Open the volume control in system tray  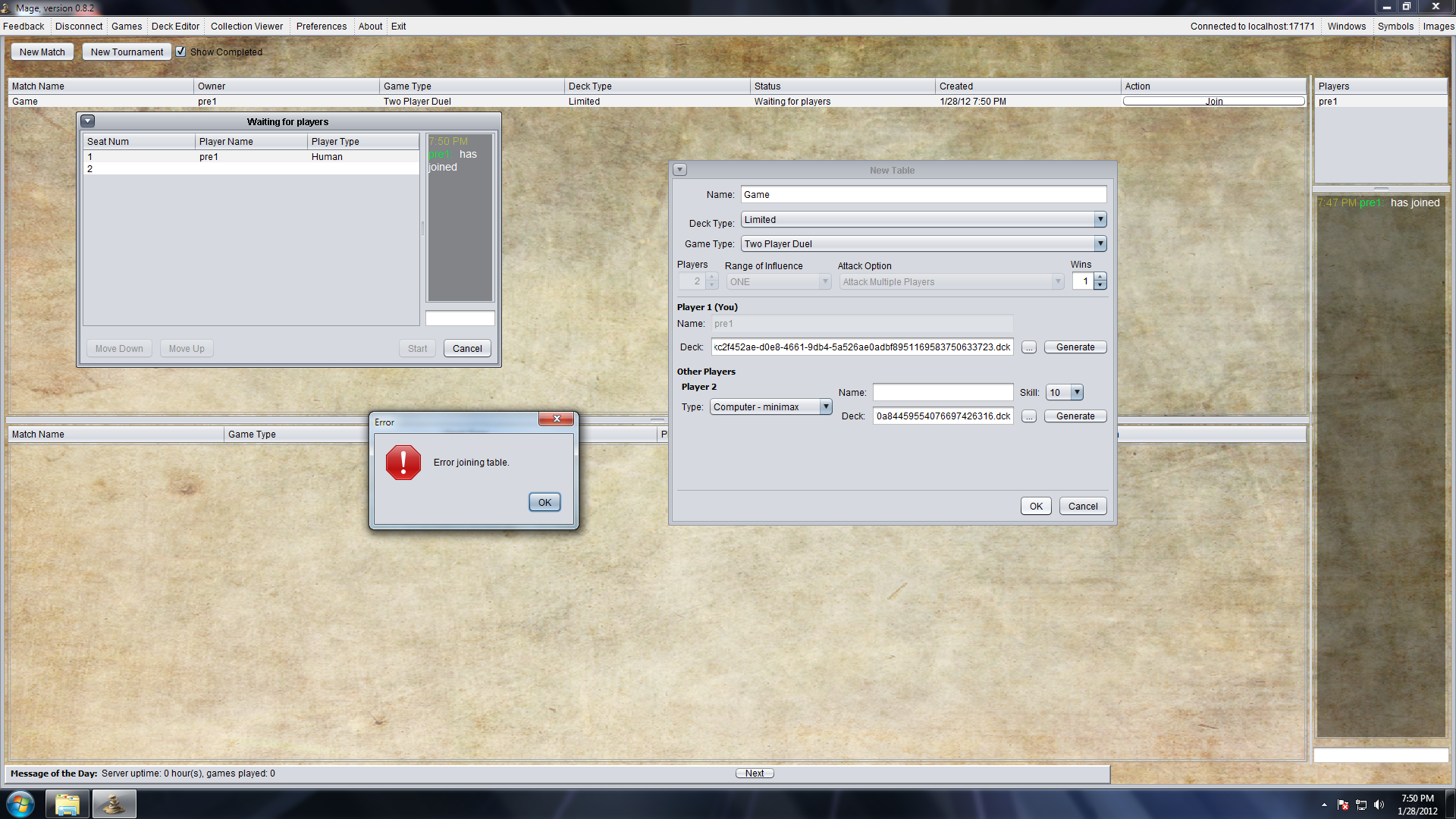1379,805
